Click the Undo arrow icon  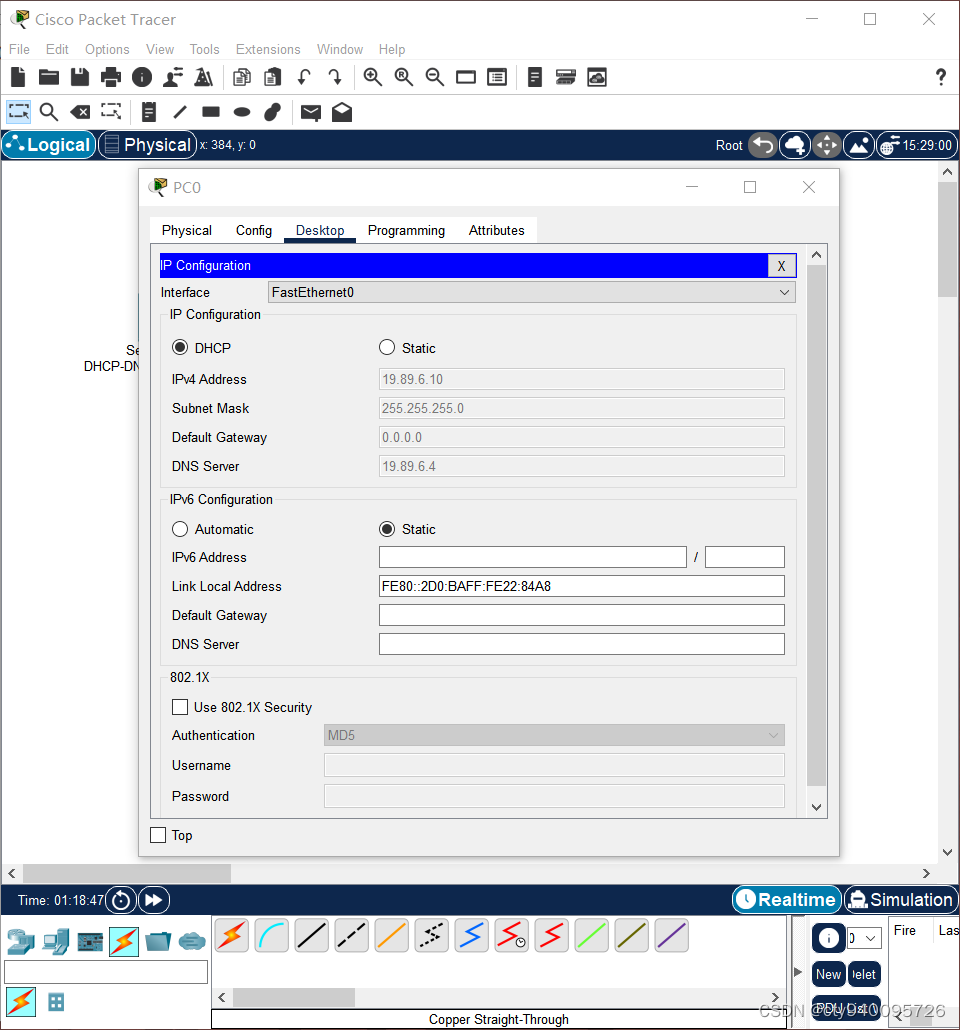304,78
